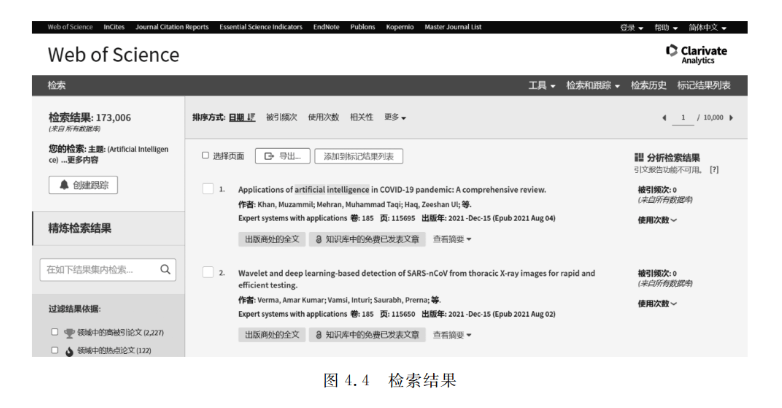Expand 使用次数 for result 2
The width and height of the screenshot is (782, 408).
click(x=657, y=303)
